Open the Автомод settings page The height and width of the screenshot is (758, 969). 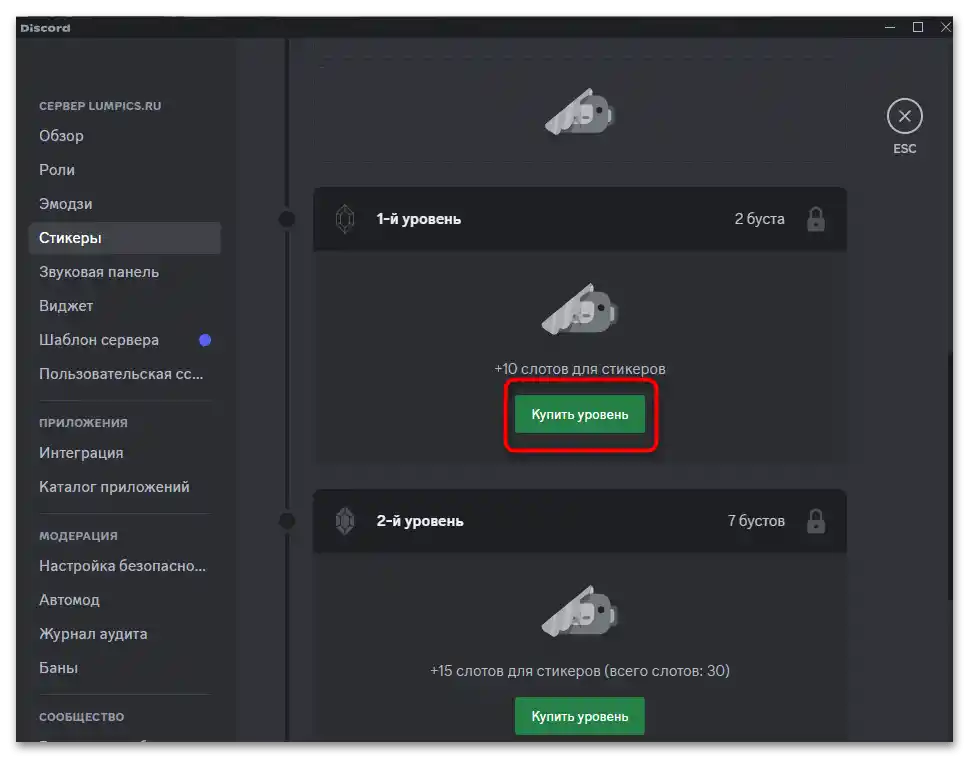pyautogui.click(x=124, y=600)
